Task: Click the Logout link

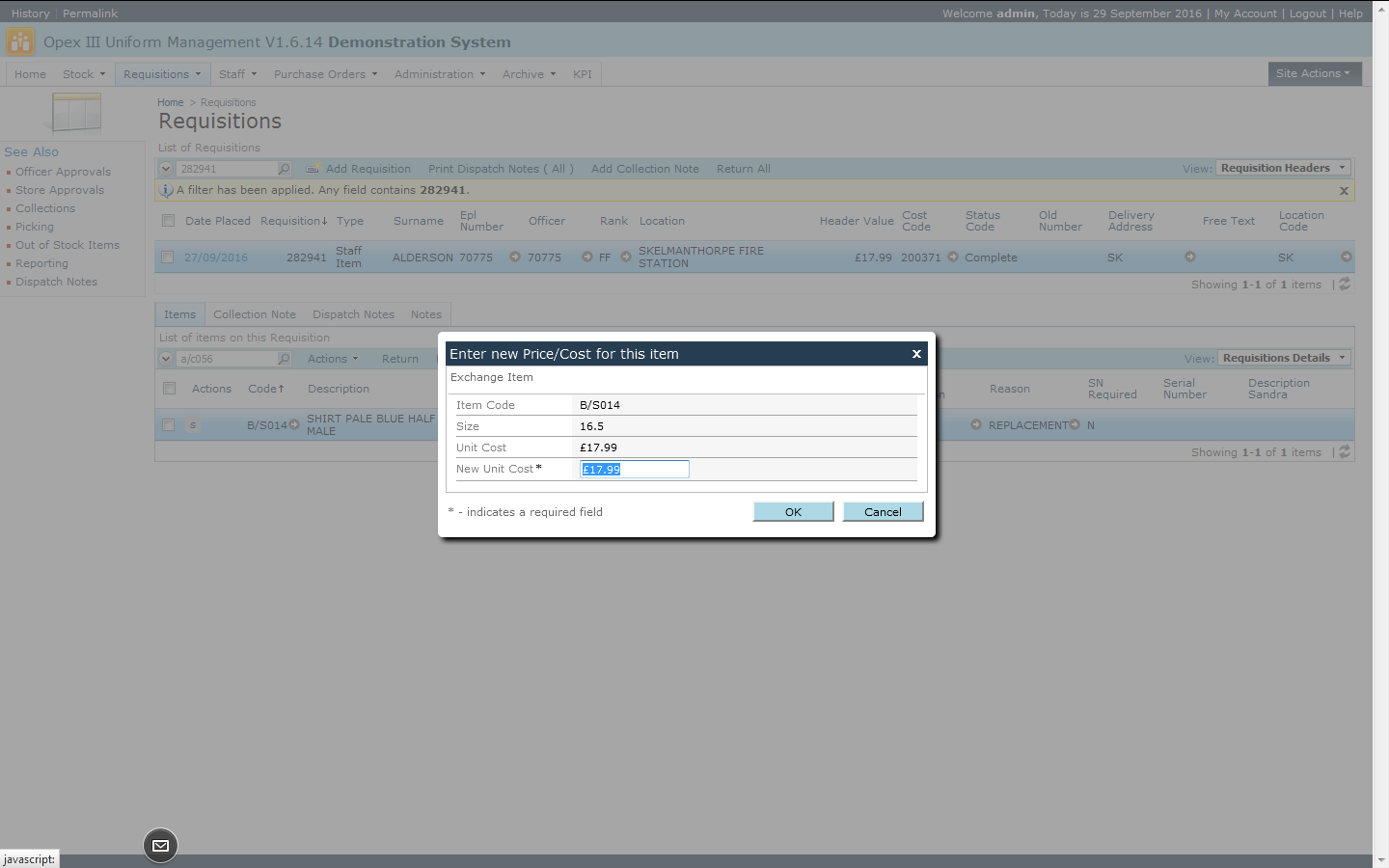Action: pyautogui.click(x=1308, y=14)
